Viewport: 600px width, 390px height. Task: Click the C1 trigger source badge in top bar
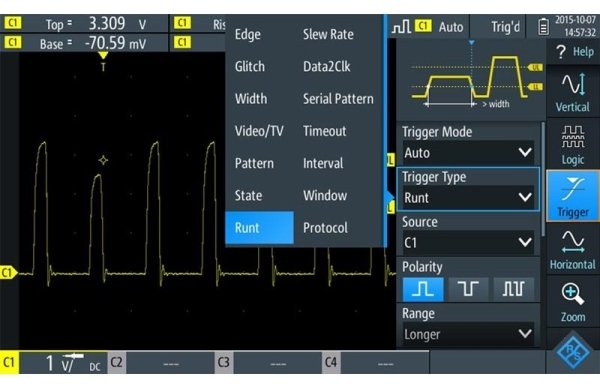[422, 26]
